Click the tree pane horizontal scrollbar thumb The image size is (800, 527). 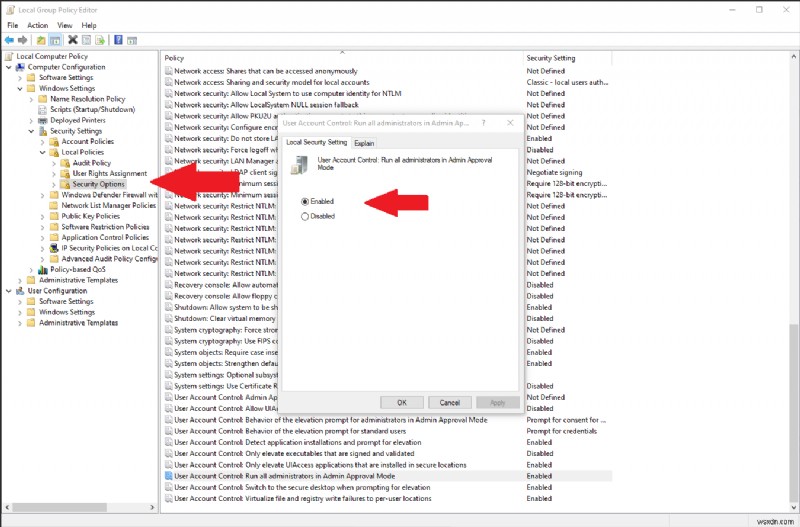60,507
